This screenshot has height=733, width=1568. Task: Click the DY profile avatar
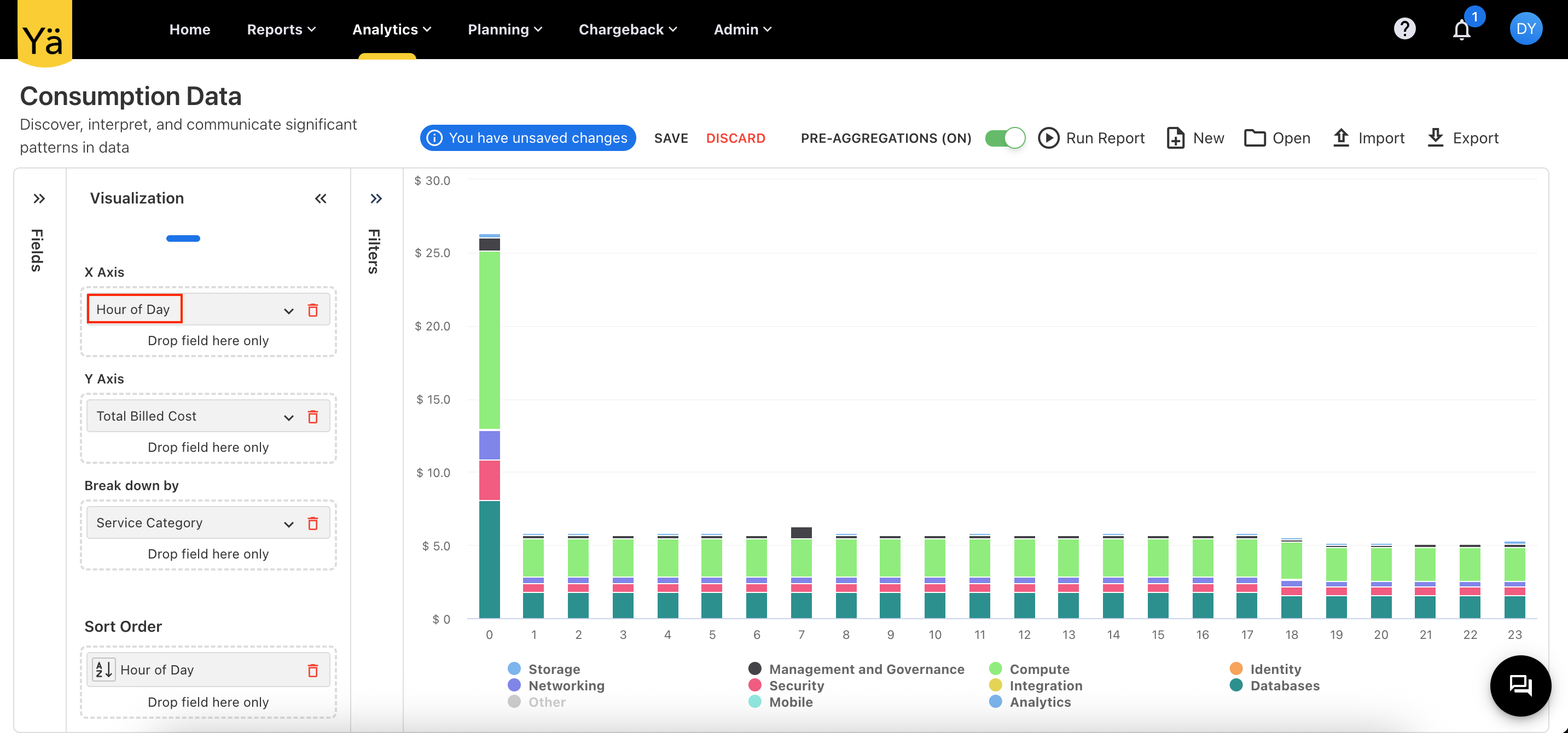click(x=1526, y=28)
